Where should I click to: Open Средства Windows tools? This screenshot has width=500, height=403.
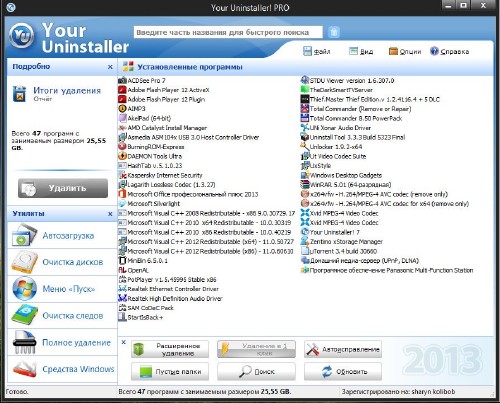62,369
